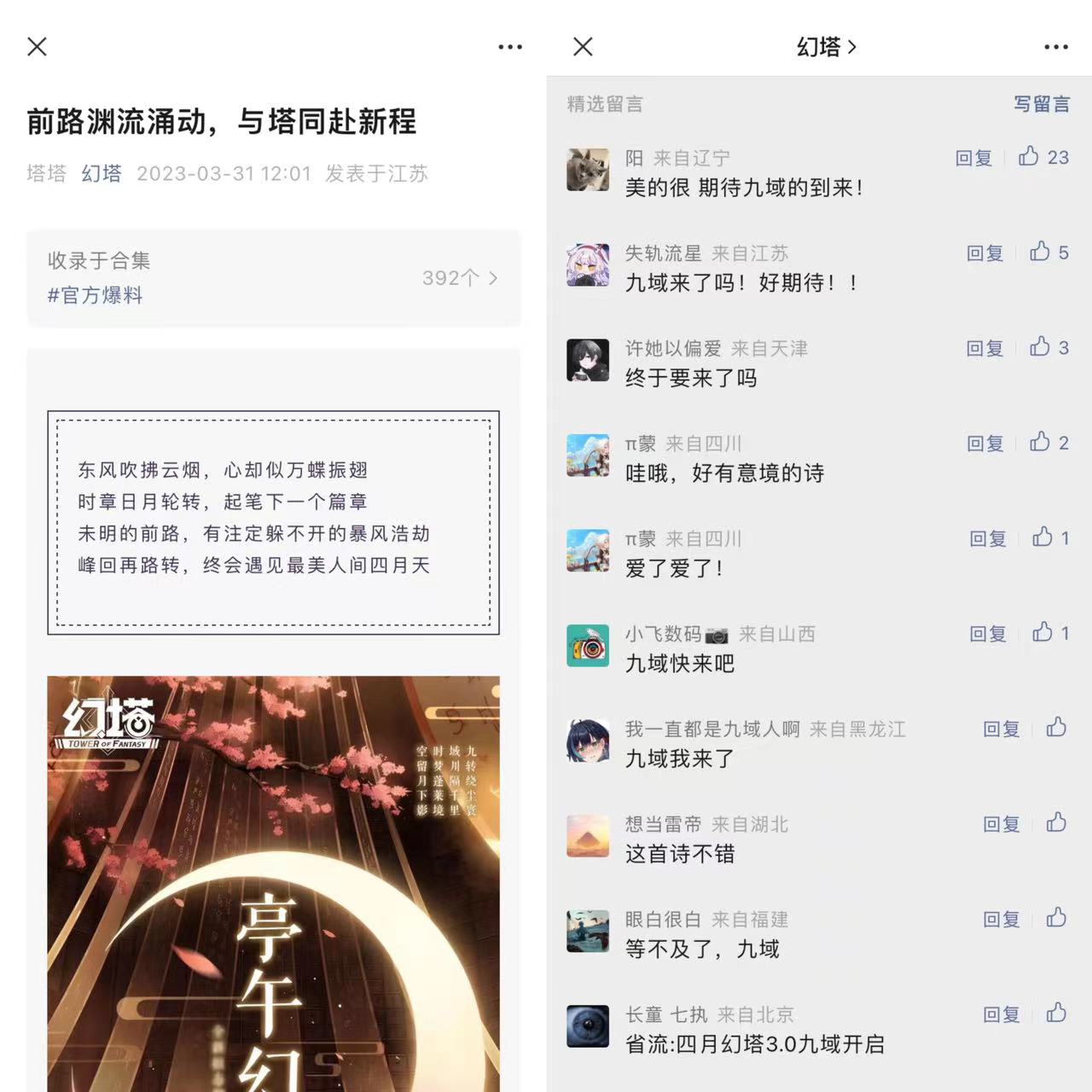Like the comment by 阳 with 23 likes
The height and width of the screenshot is (1092, 1092).
pyautogui.click(x=1029, y=156)
